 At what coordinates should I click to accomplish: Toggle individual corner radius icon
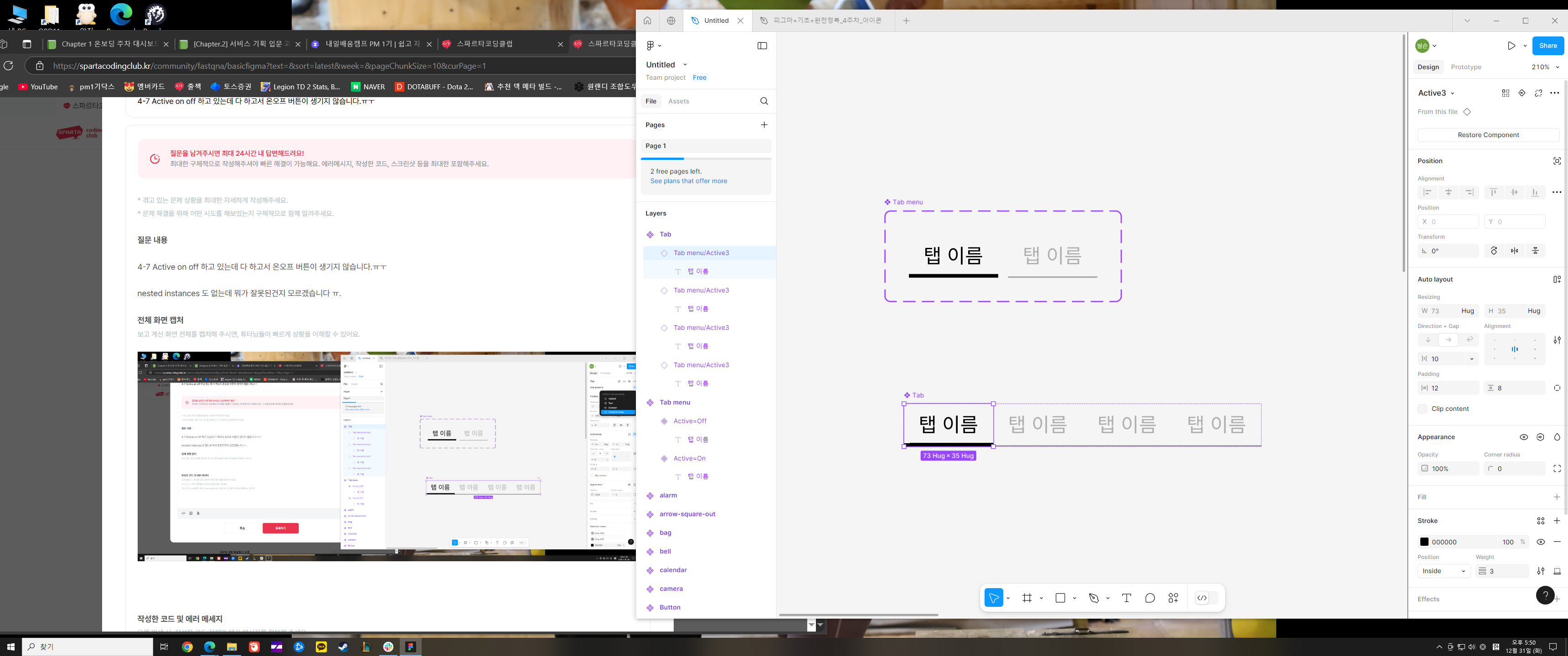click(1557, 469)
